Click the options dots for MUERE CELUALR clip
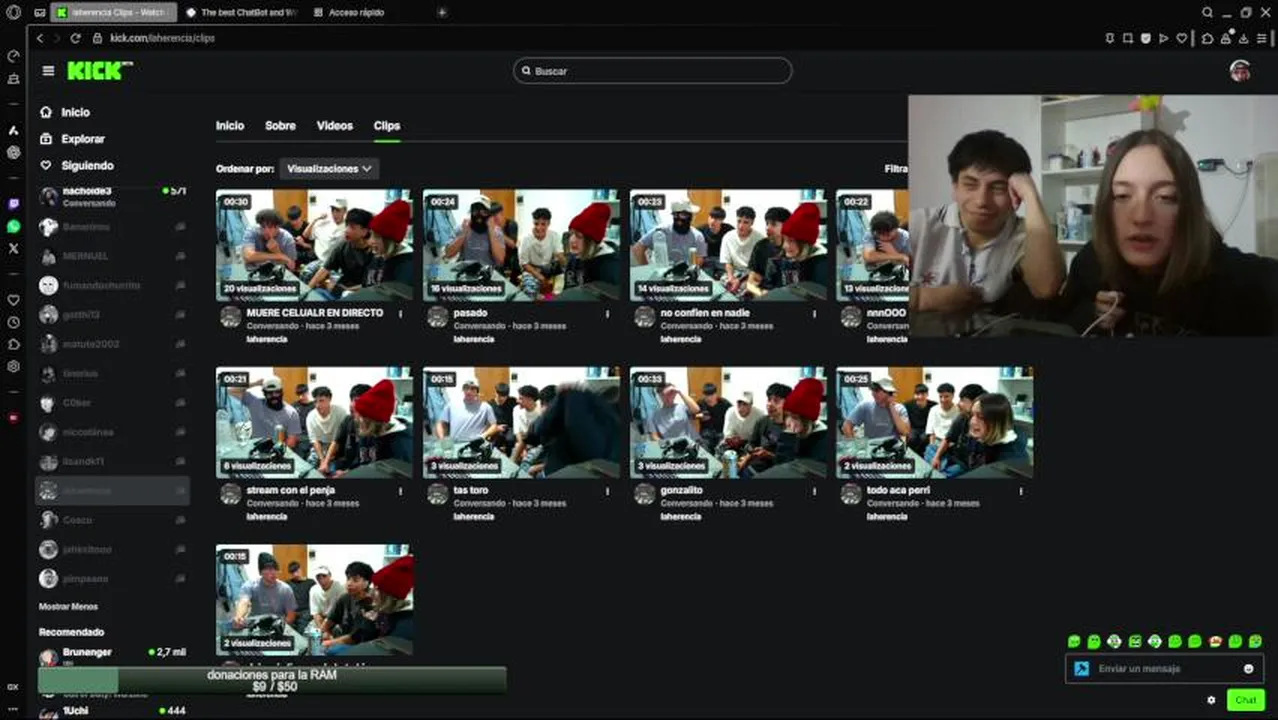 click(401, 313)
